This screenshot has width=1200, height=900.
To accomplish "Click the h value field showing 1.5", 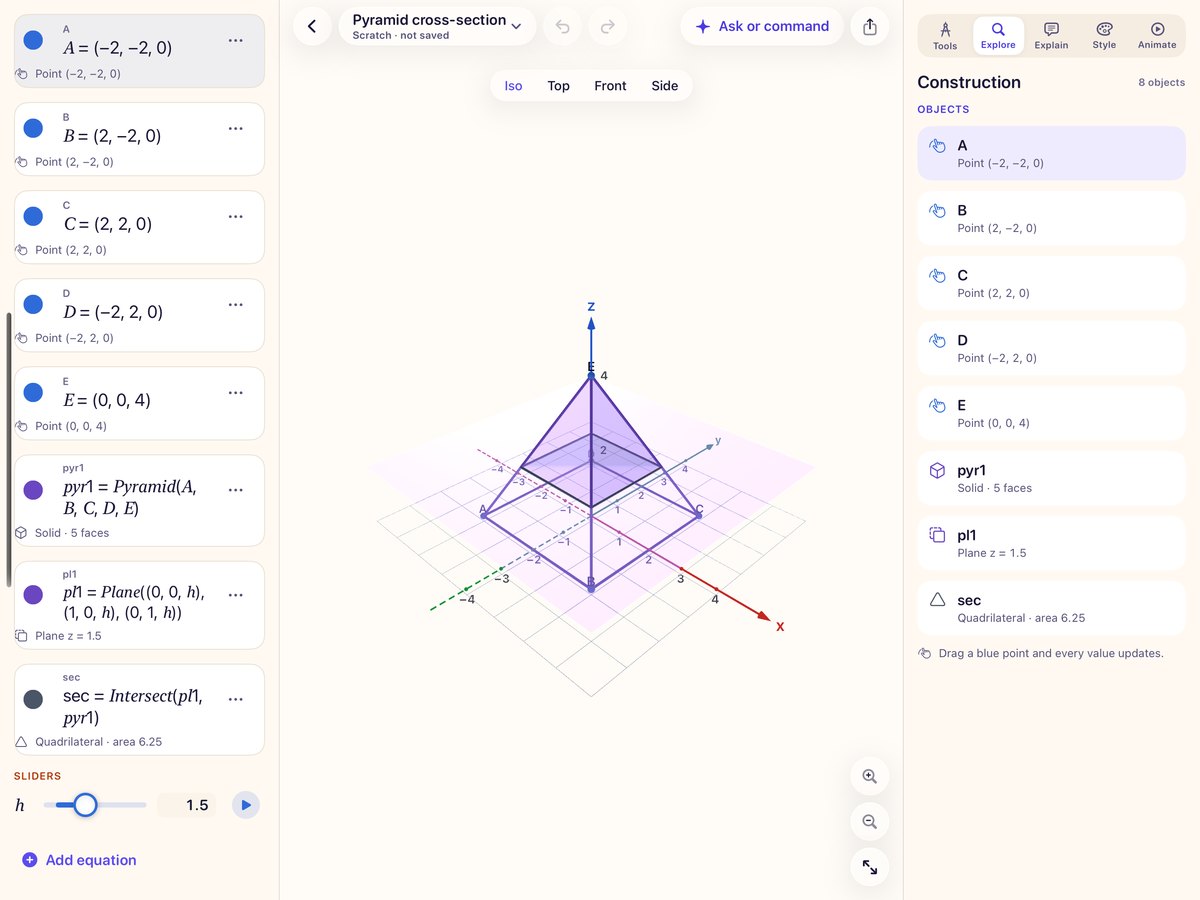I will (187, 805).
